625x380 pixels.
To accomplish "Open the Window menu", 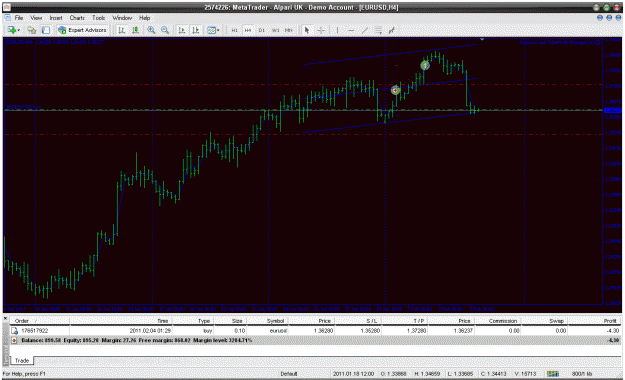I will 122,18.
